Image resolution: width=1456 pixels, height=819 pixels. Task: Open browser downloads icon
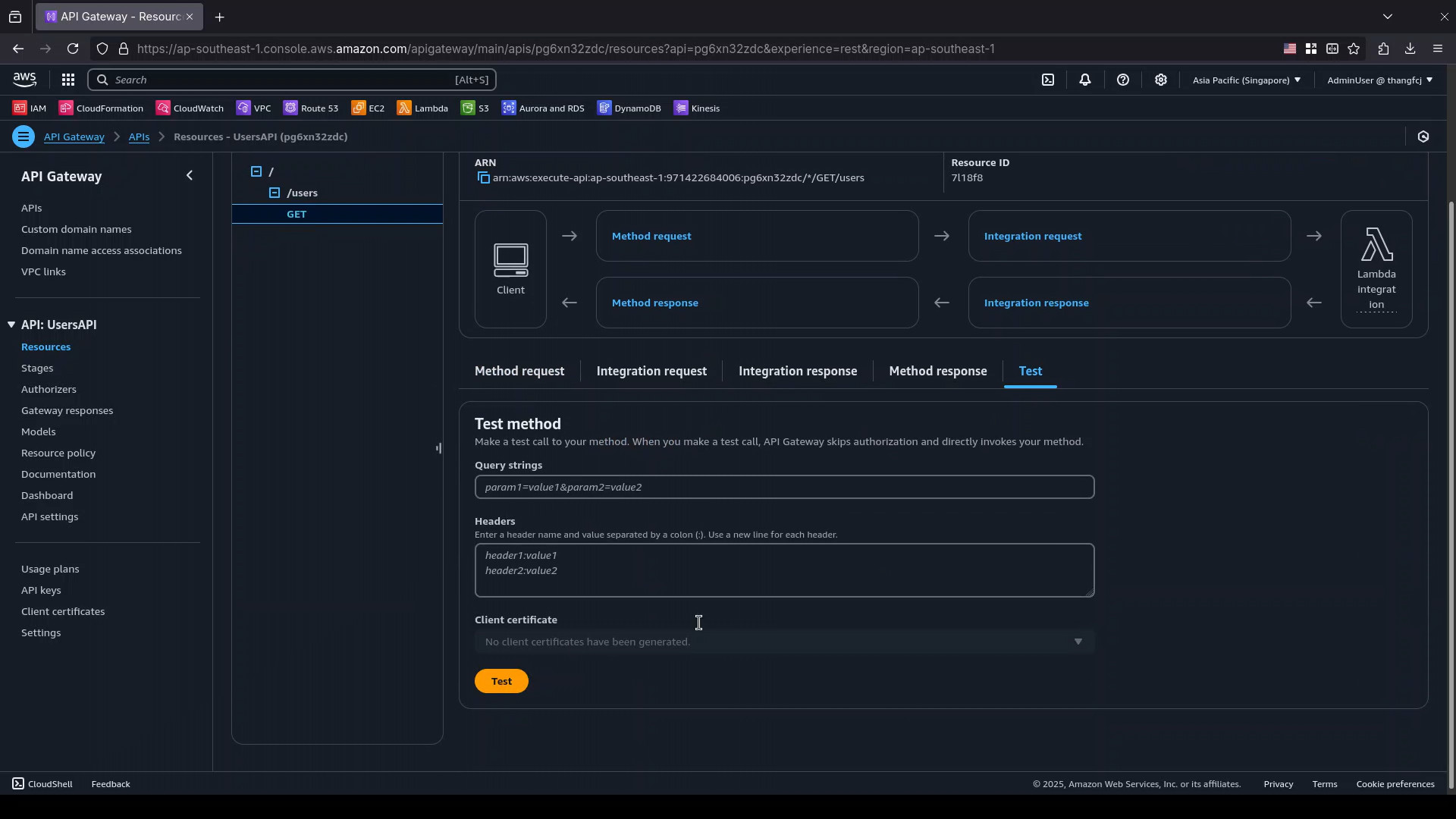coord(1410,49)
